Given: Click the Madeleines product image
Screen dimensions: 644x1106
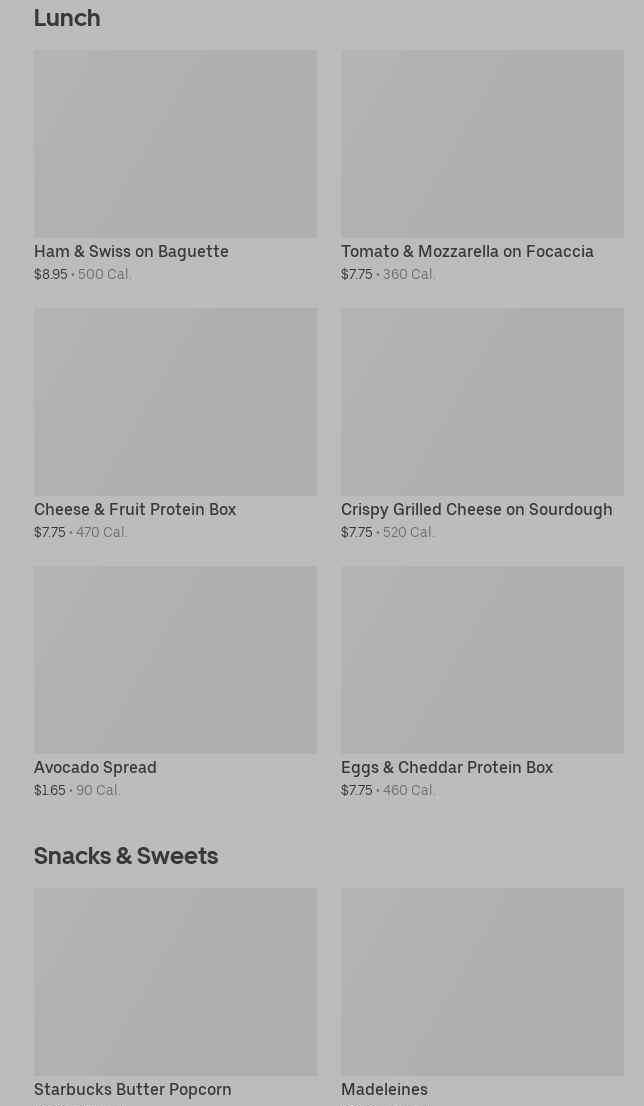Looking at the screenshot, I should click(482, 982).
